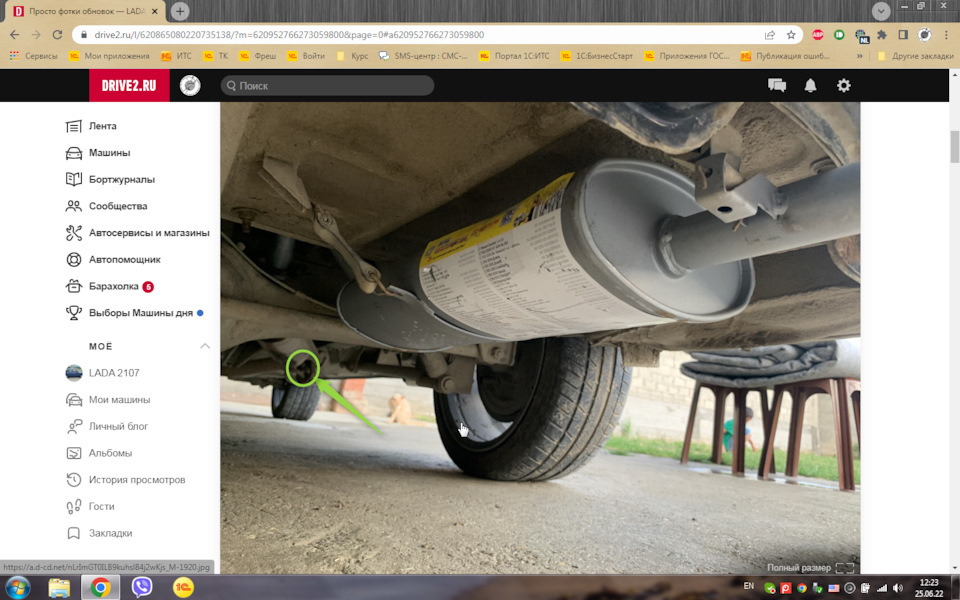Open the DRIVE2.RU home logo

(x=129, y=86)
